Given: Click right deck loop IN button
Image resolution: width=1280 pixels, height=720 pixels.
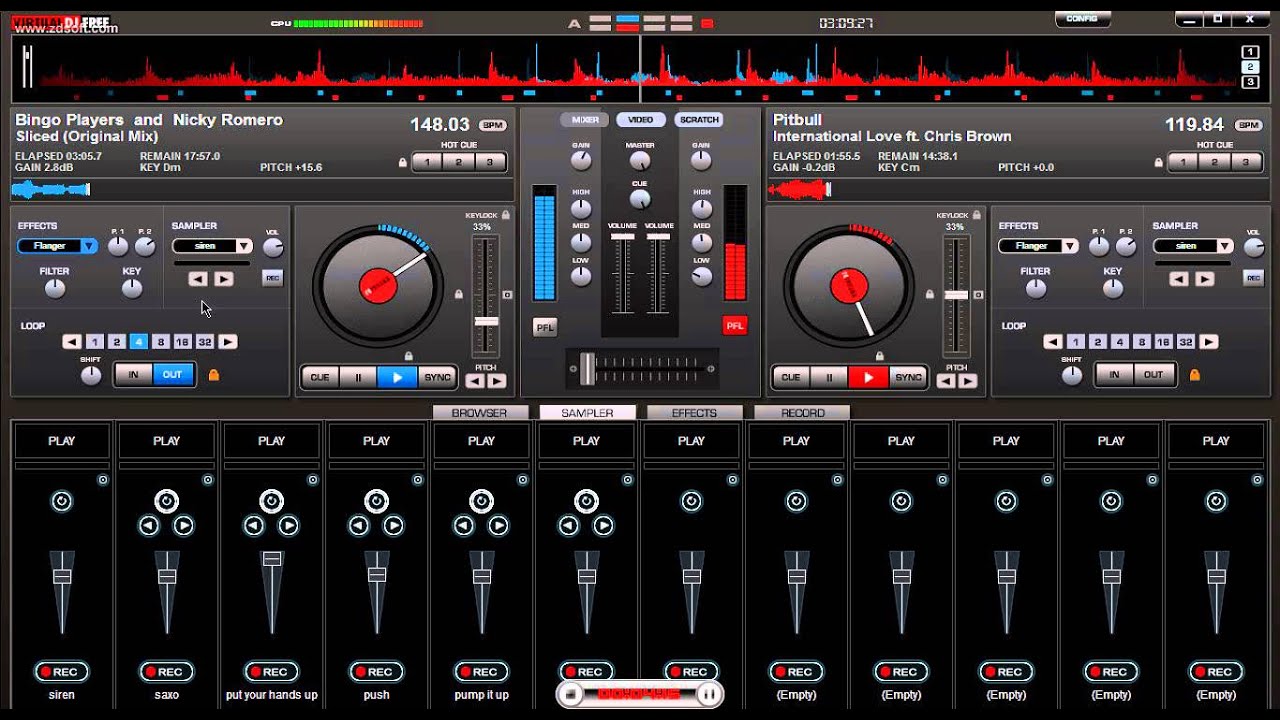Looking at the screenshot, I should (1114, 375).
